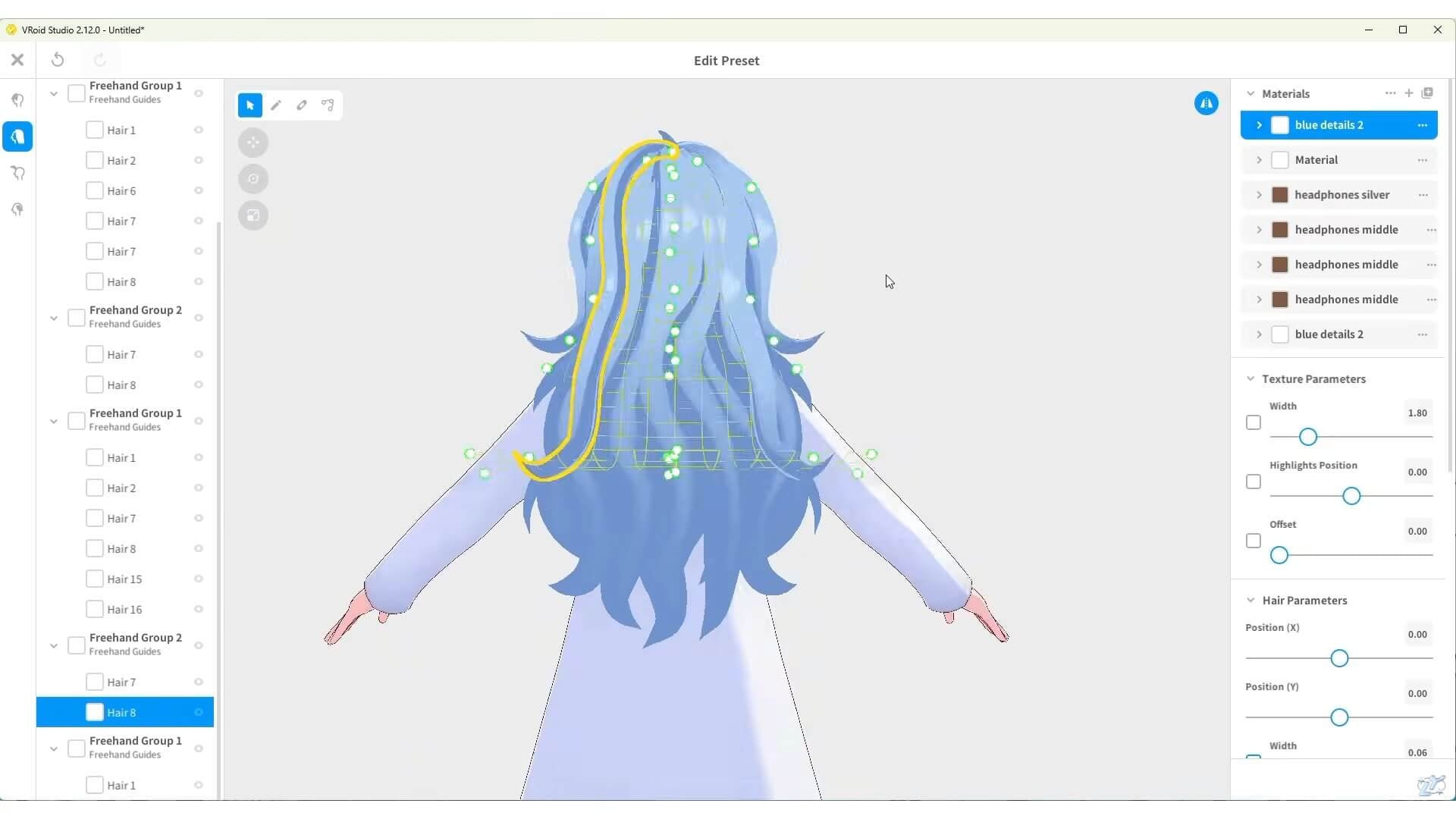
Task: Open the first hair category sidebar icon
Action: click(17, 100)
